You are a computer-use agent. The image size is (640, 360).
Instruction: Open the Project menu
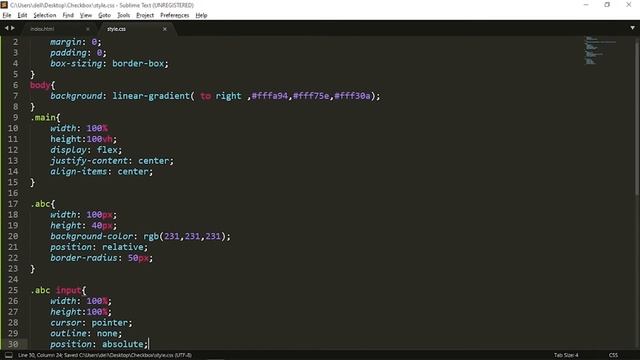pos(145,15)
